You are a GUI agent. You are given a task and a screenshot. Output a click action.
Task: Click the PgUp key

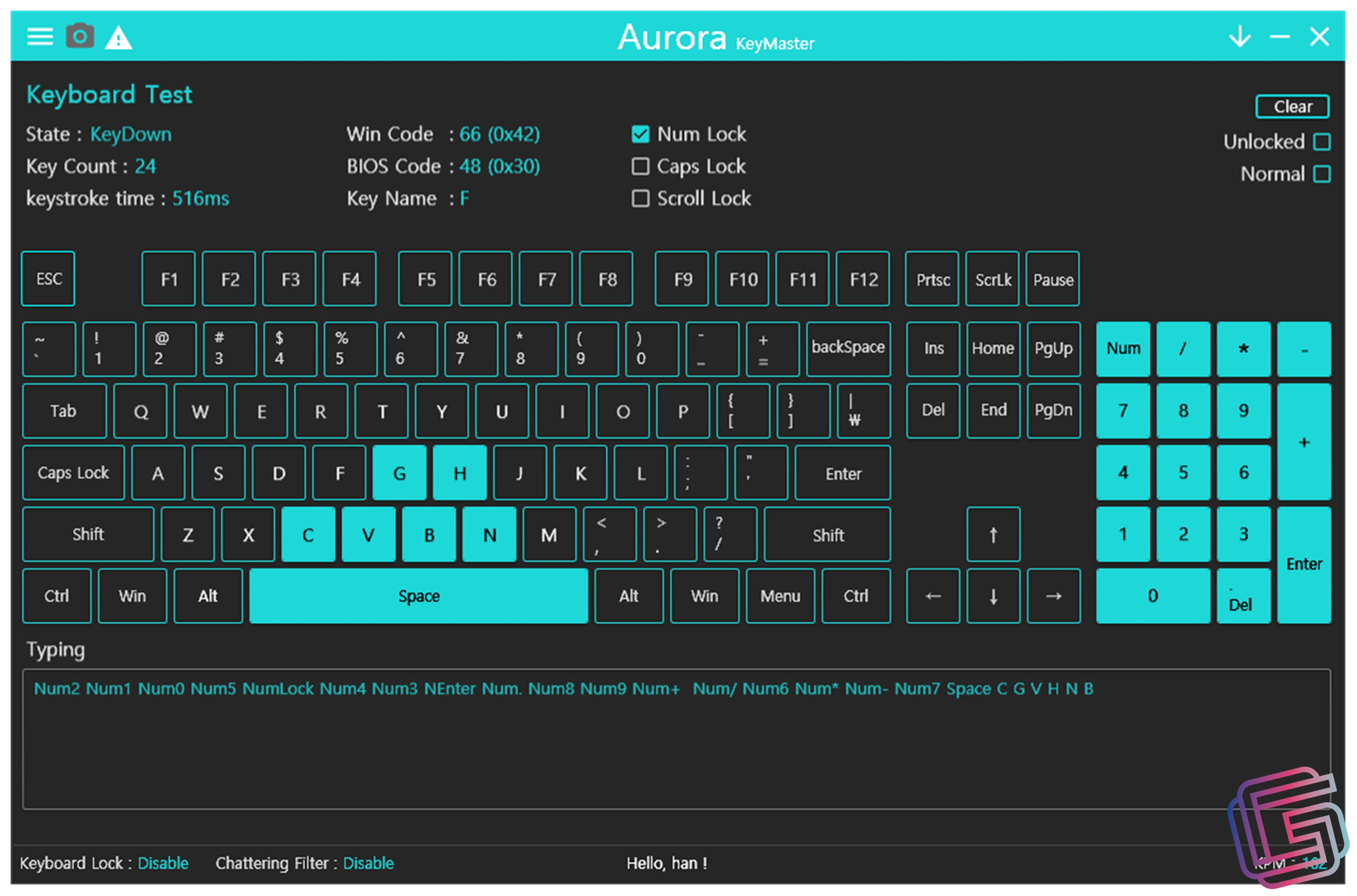pos(1053,349)
